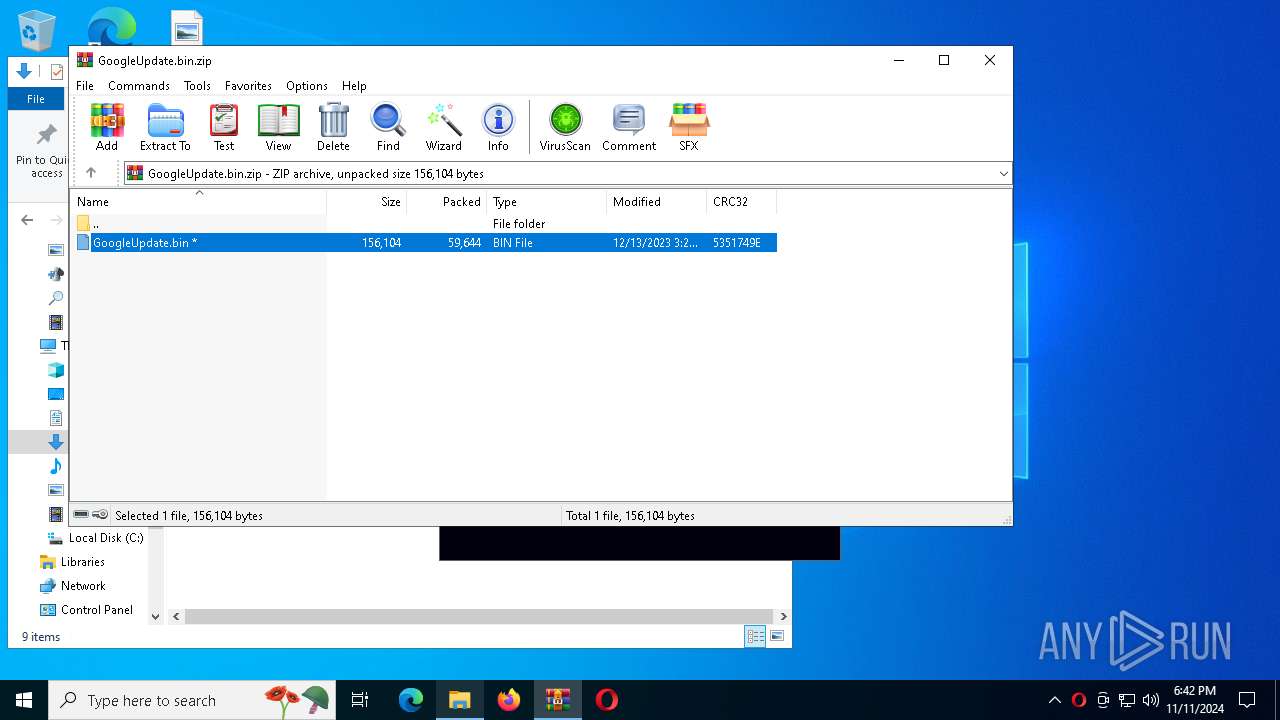Select Network in Explorer tree
Screen dimensions: 1280x720
coord(83,586)
